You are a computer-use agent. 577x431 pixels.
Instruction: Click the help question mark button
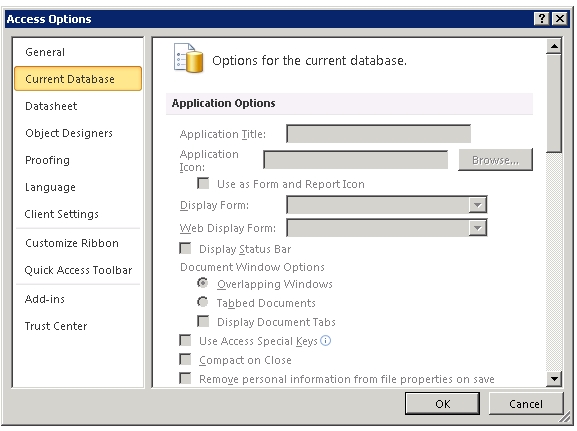tap(542, 18)
